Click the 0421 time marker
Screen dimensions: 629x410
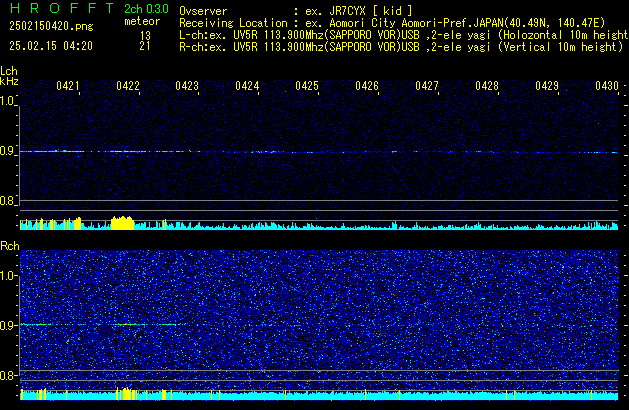pyautogui.click(x=68, y=86)
